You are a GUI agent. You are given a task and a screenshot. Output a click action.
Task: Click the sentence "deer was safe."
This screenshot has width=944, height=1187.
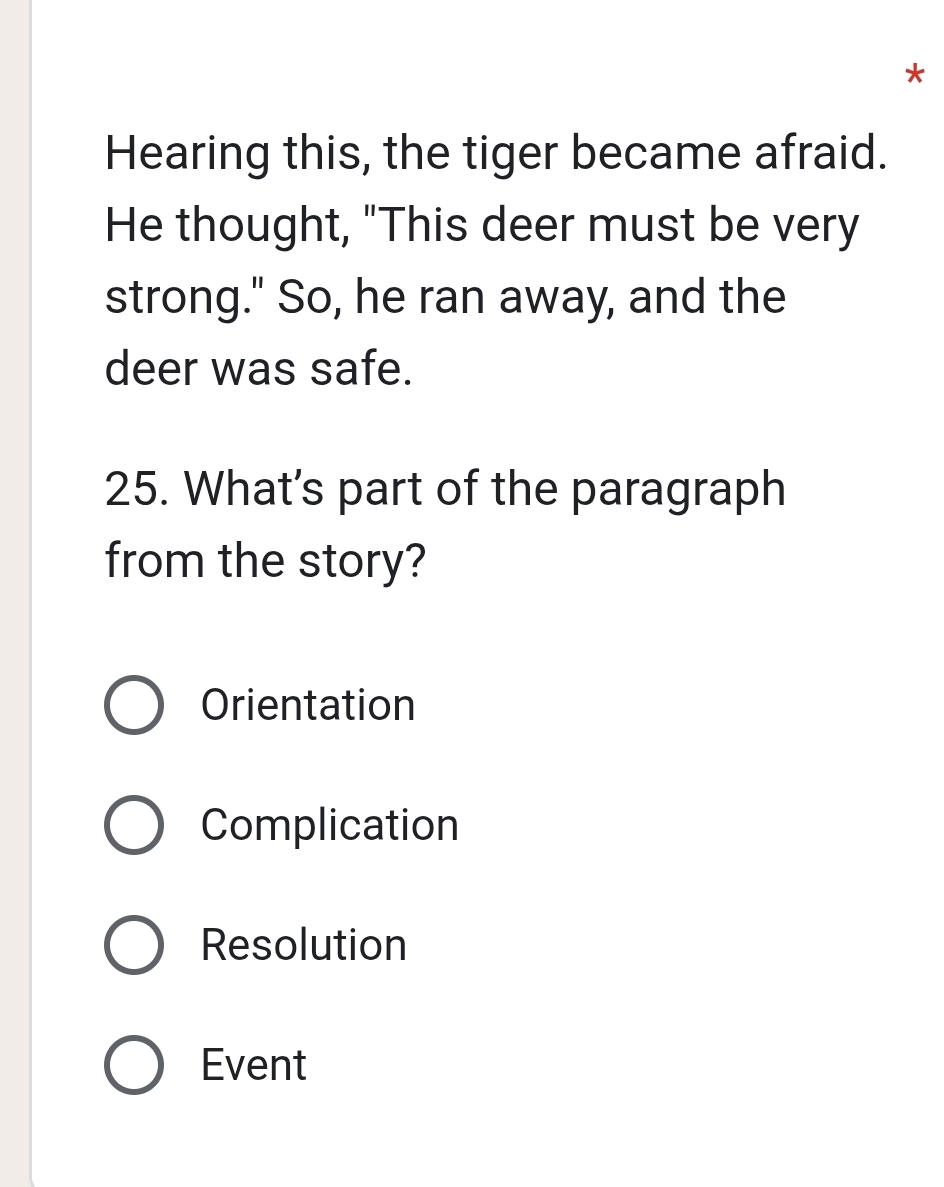259,370
